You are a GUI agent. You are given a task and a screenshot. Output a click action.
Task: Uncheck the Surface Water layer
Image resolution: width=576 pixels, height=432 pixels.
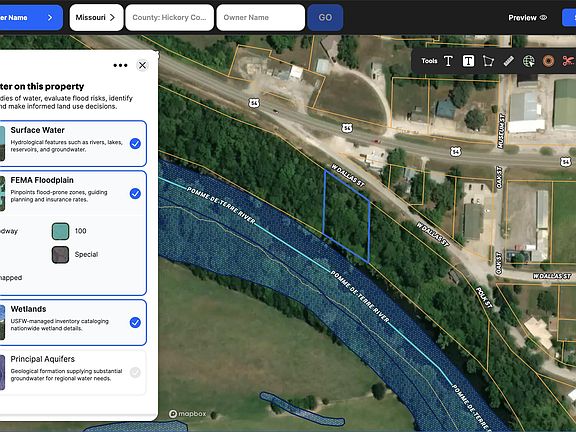pos(135,143)
